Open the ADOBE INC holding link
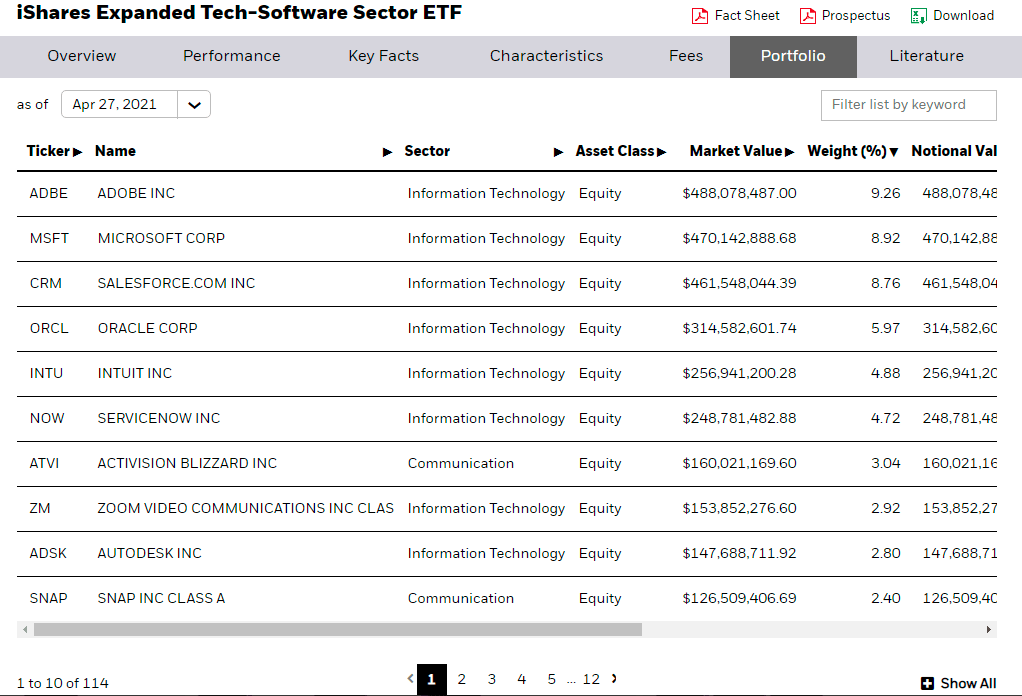Image resolution: width=1022 pixels, height=696 pixels. coord(134,193)
